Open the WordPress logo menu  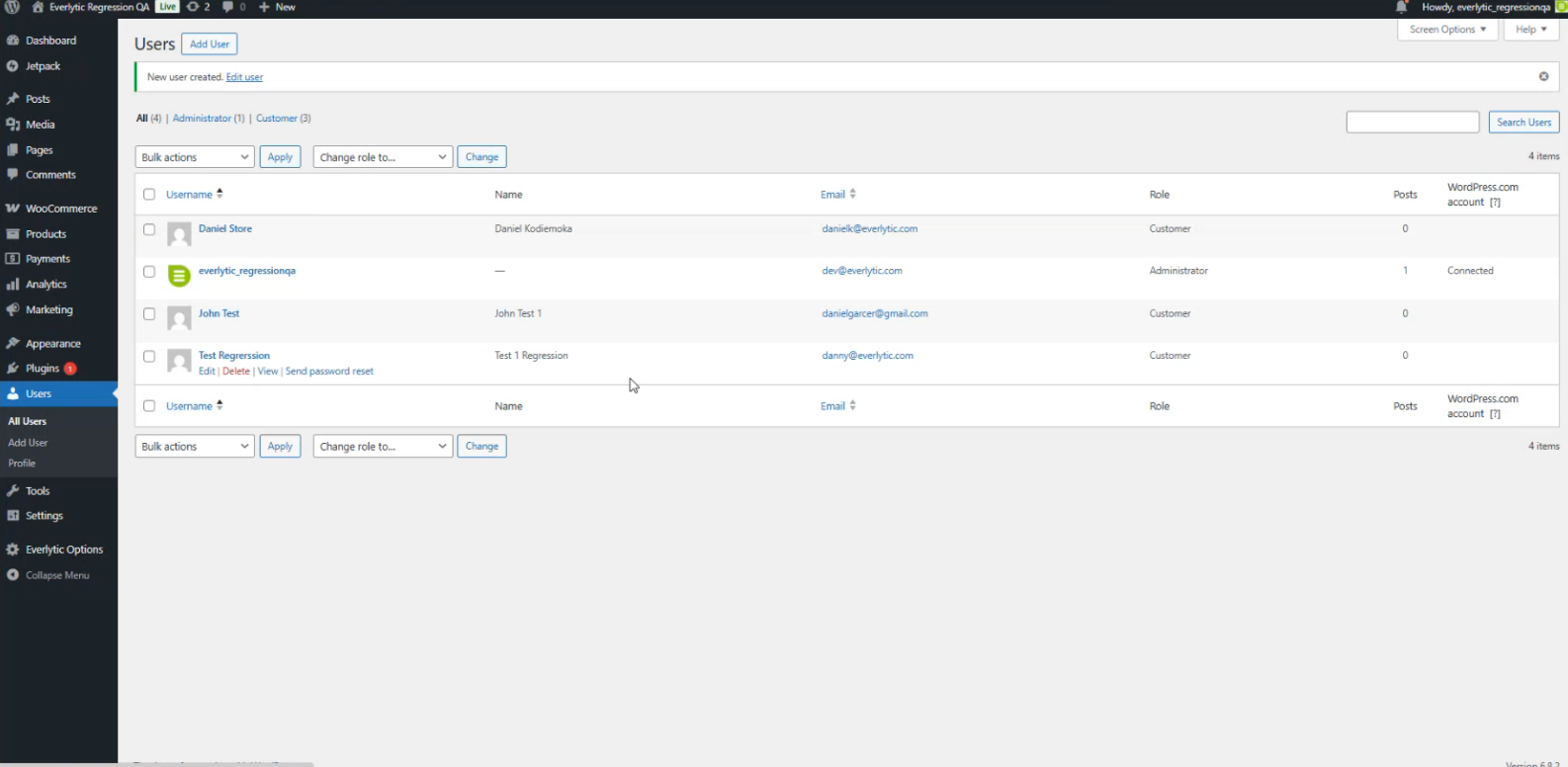pyautogui.click(x=12, y=7)
